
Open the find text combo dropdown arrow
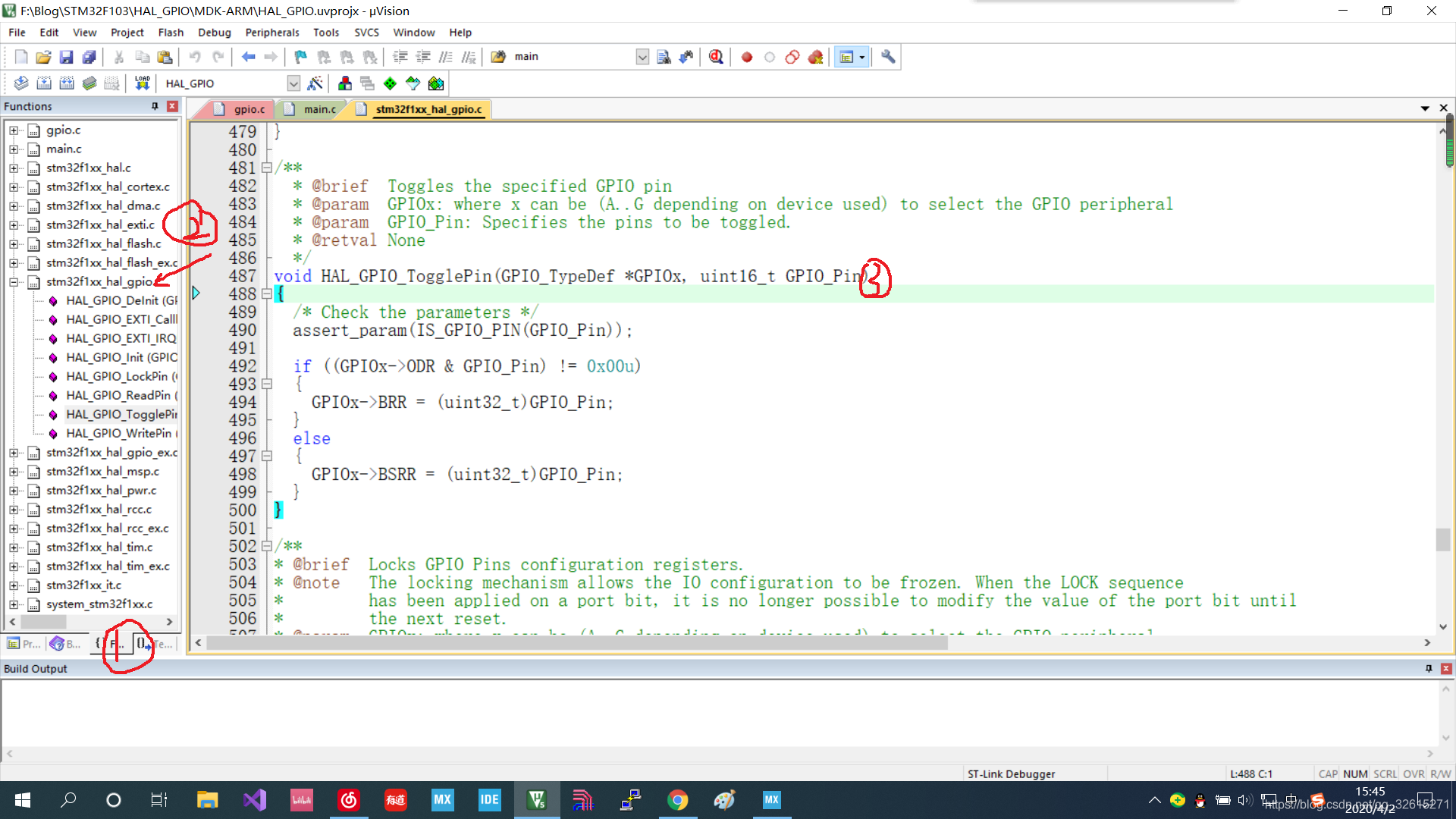point(642,57)
